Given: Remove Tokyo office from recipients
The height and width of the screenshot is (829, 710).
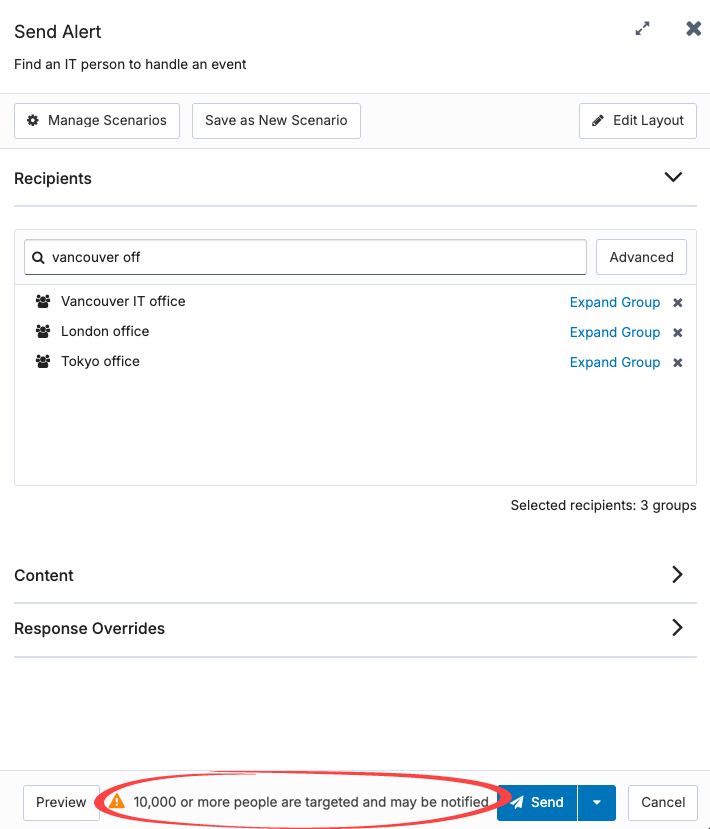Looking at the screenshot, I should pos(677,363).
